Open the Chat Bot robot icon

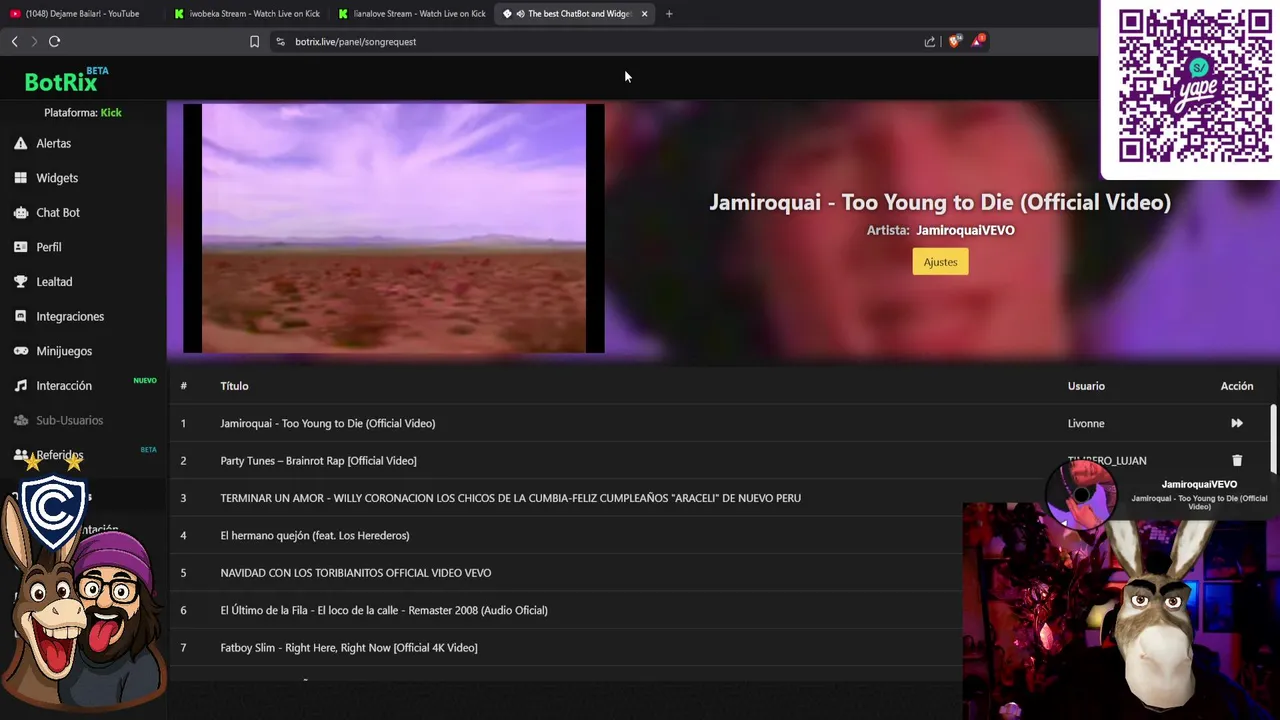[x=20, y=213]
